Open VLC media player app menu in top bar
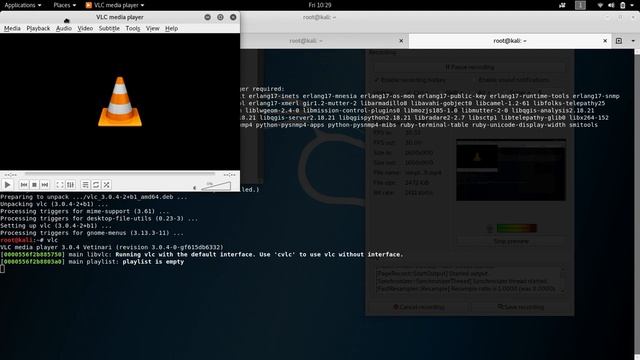 tap(115, 5)
